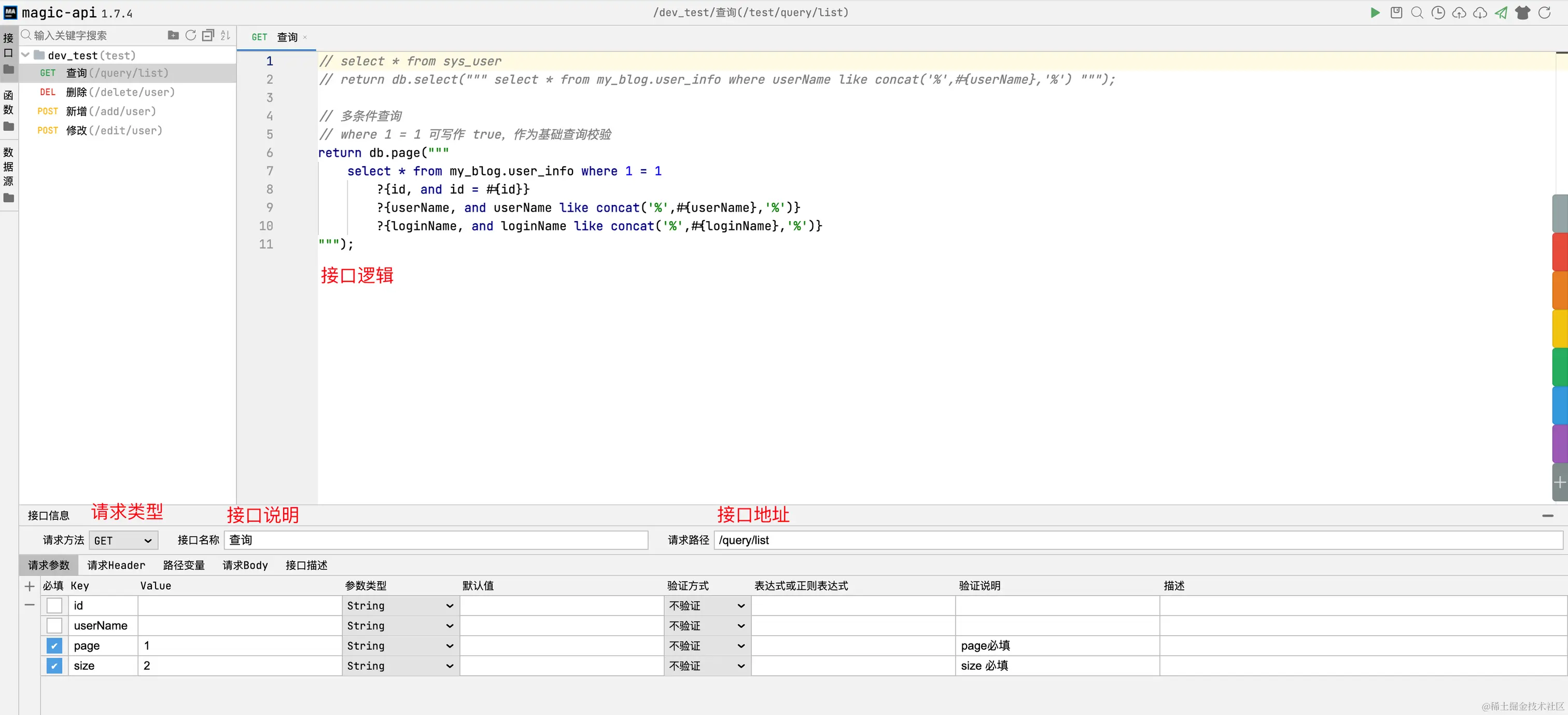This screenshot has width=1568, height=715.
Task: Switch to the 路径变量 tab
Action: [x=184, y=565]
